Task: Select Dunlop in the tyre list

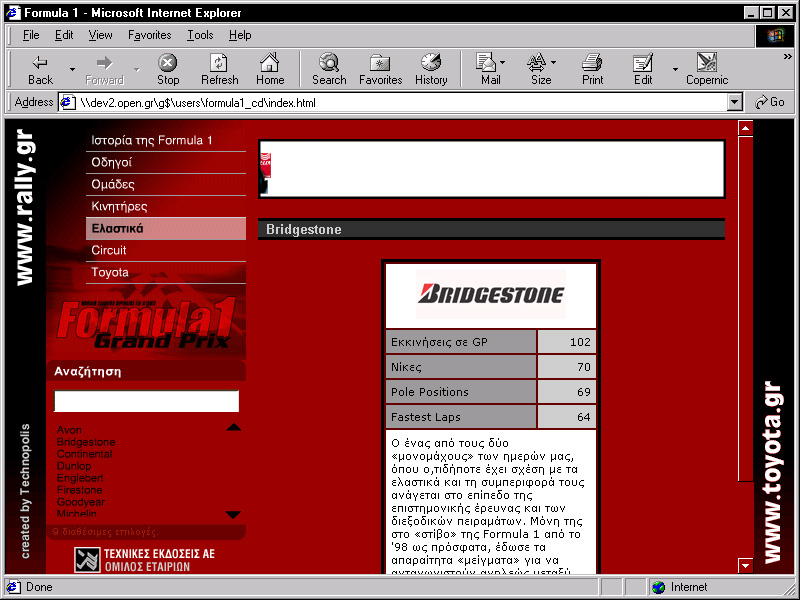Action: click(74, 466)
